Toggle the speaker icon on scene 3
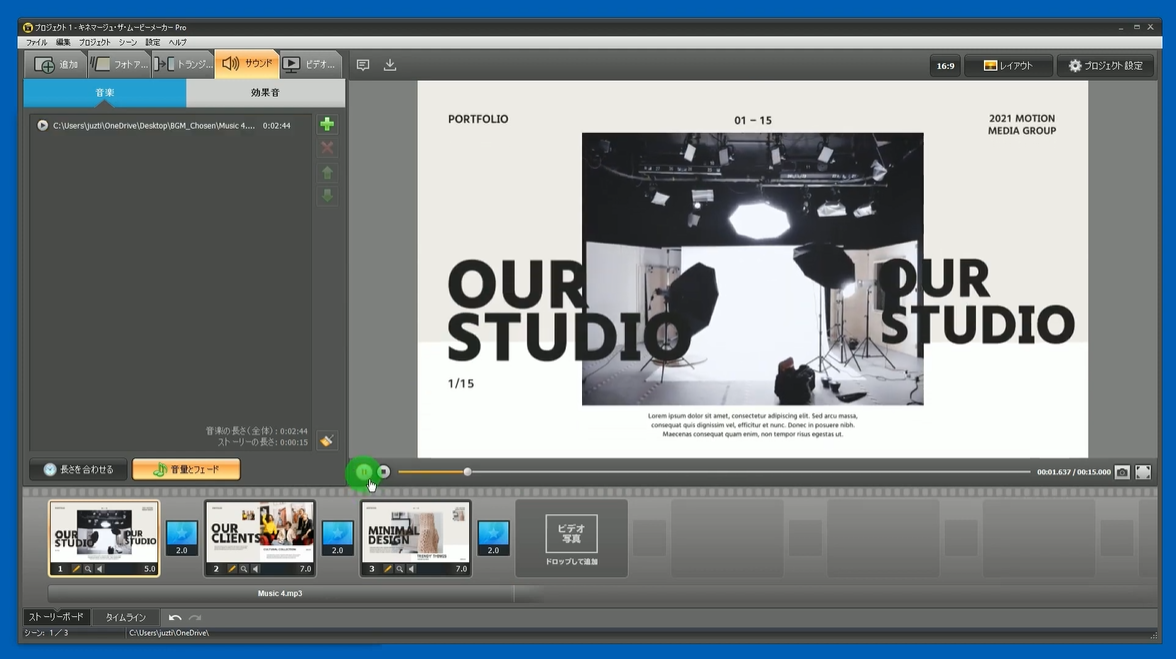Screen dimensions: 1176x659 (411, 569)
